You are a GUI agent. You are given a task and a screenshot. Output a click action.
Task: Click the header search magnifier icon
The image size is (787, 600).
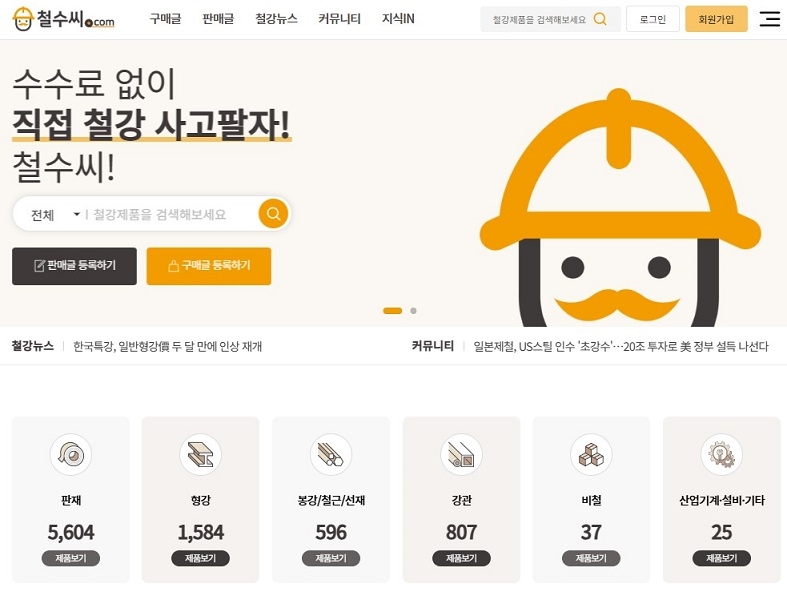point(600,19)
